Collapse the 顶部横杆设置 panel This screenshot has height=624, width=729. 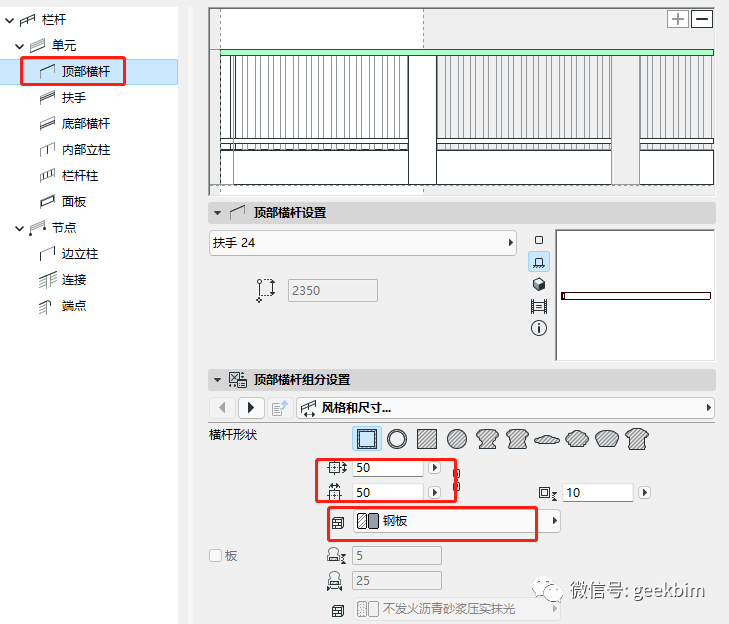click(217, 213)
